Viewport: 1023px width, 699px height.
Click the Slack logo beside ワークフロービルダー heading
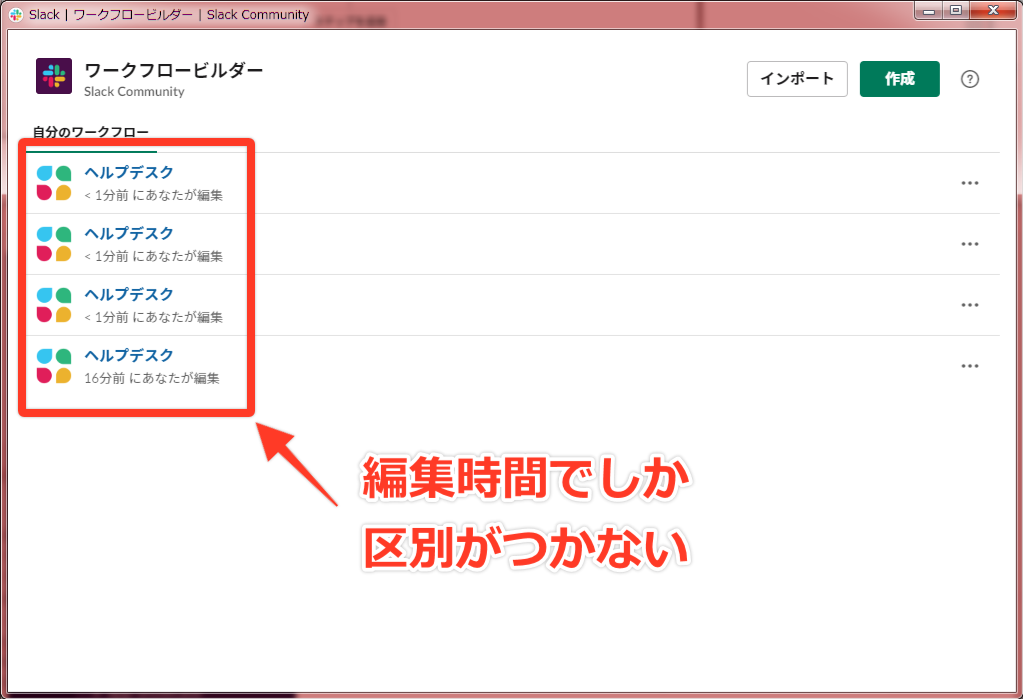pyautogui.click(x=53, y=76)
